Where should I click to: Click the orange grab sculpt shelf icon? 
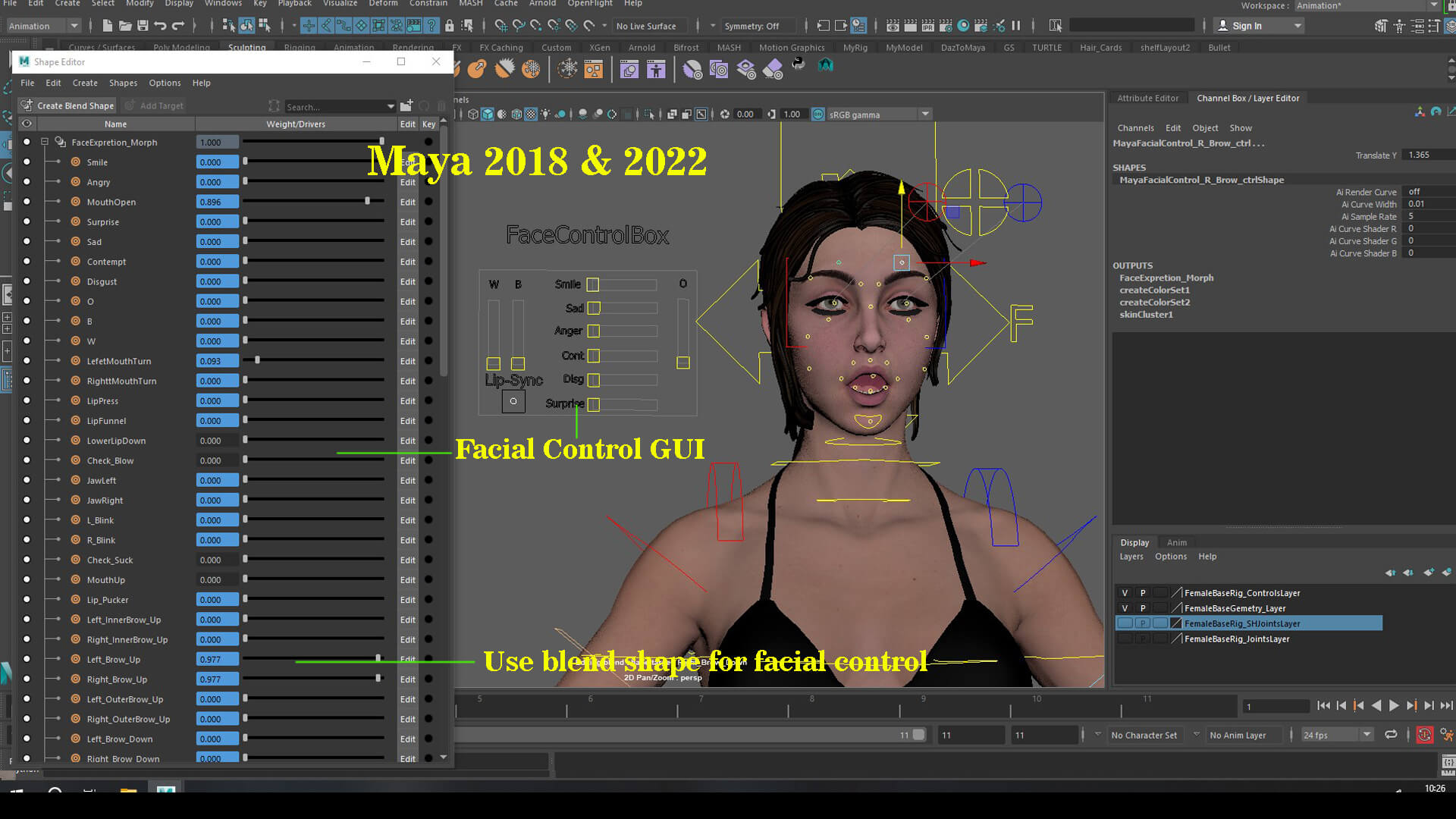click(477, 69)
